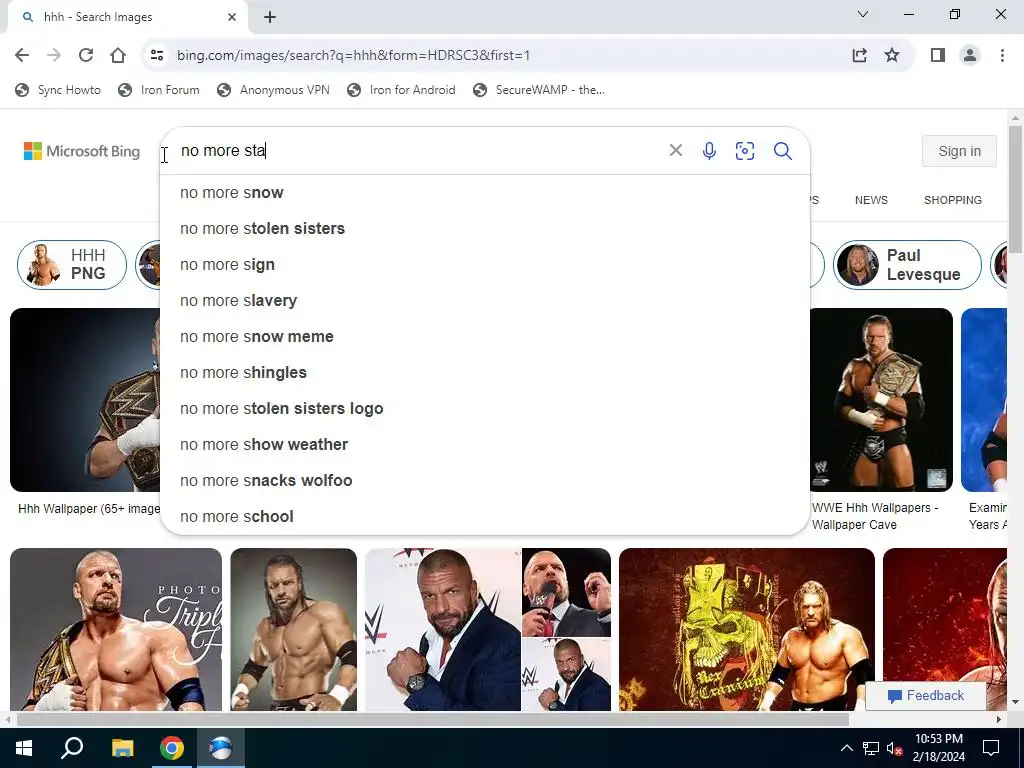Open WWE Hhh Wallpapers thumbnail with belt
The height and width of the screenshot is (768, 1024).
pyautogui.click(x=881, y=400)
